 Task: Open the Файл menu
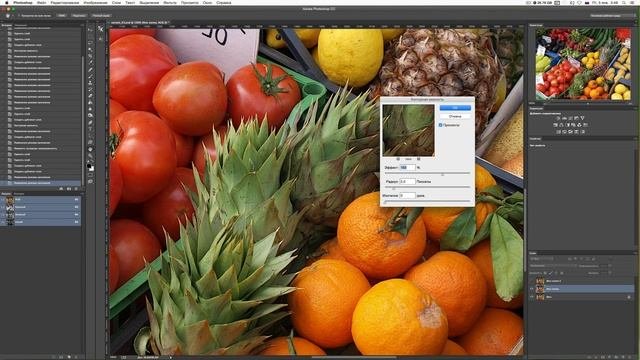coord(42,2)
